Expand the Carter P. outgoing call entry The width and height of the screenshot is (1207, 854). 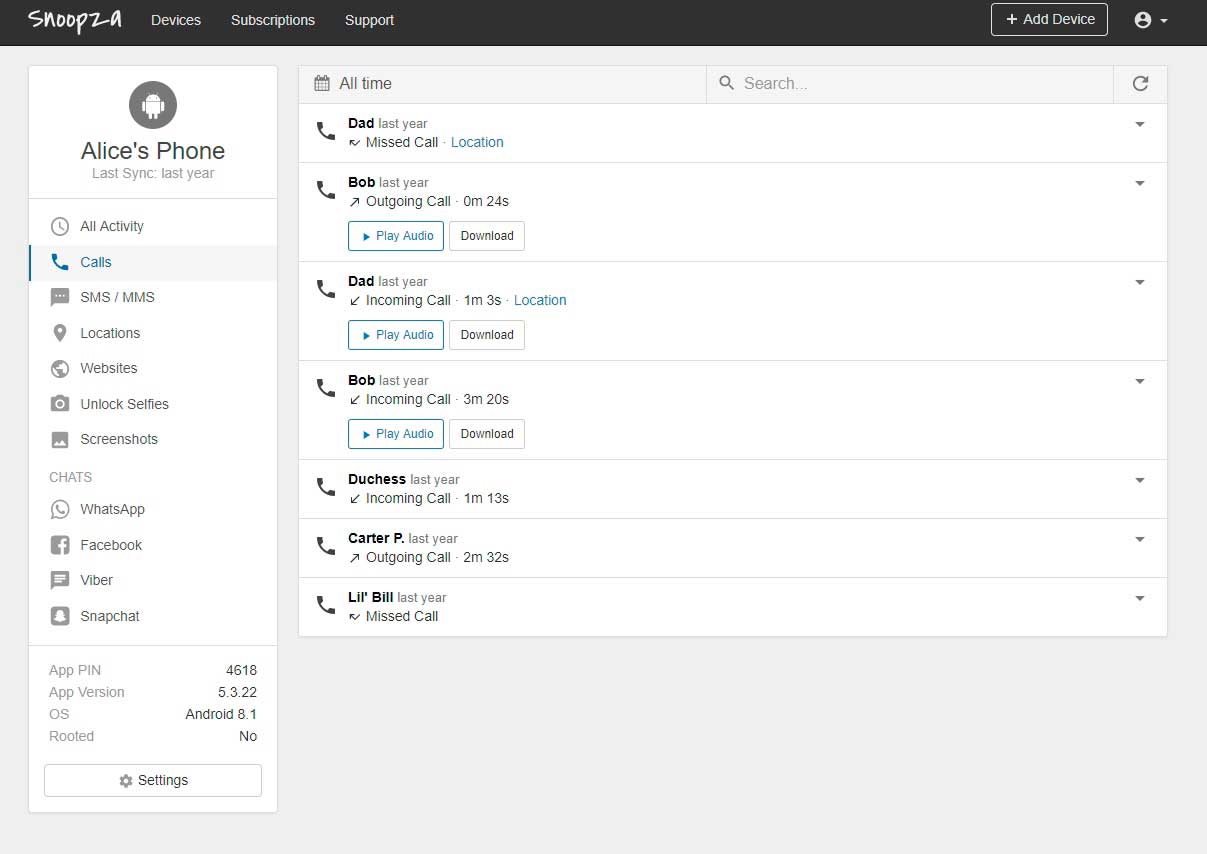click(1139, 539)
